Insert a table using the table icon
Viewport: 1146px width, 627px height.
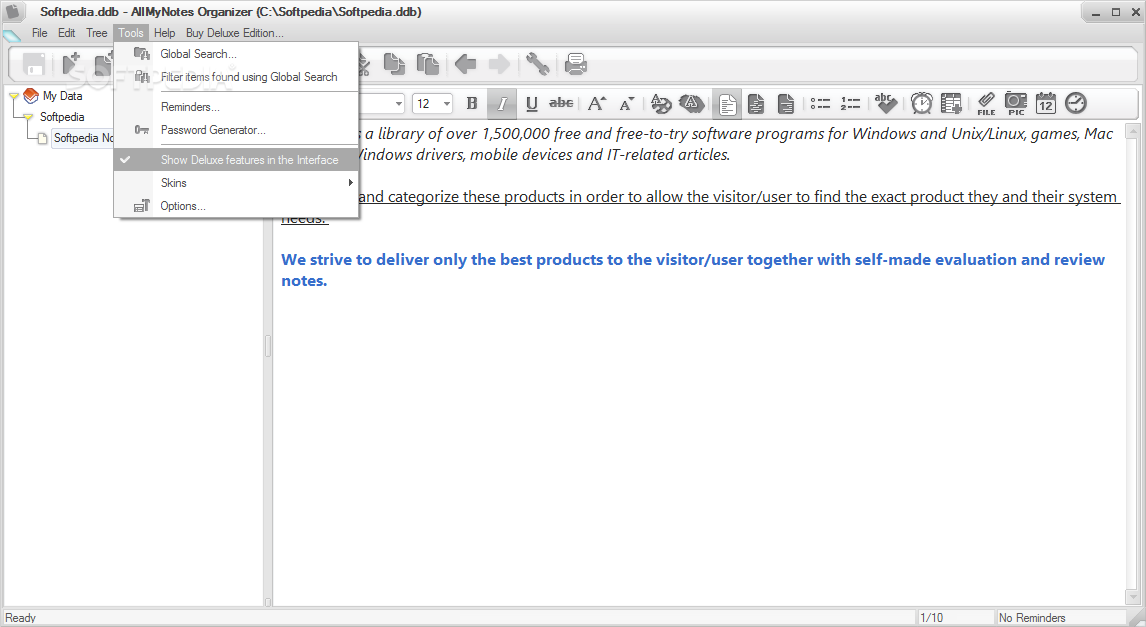click(x=951, y=104)
